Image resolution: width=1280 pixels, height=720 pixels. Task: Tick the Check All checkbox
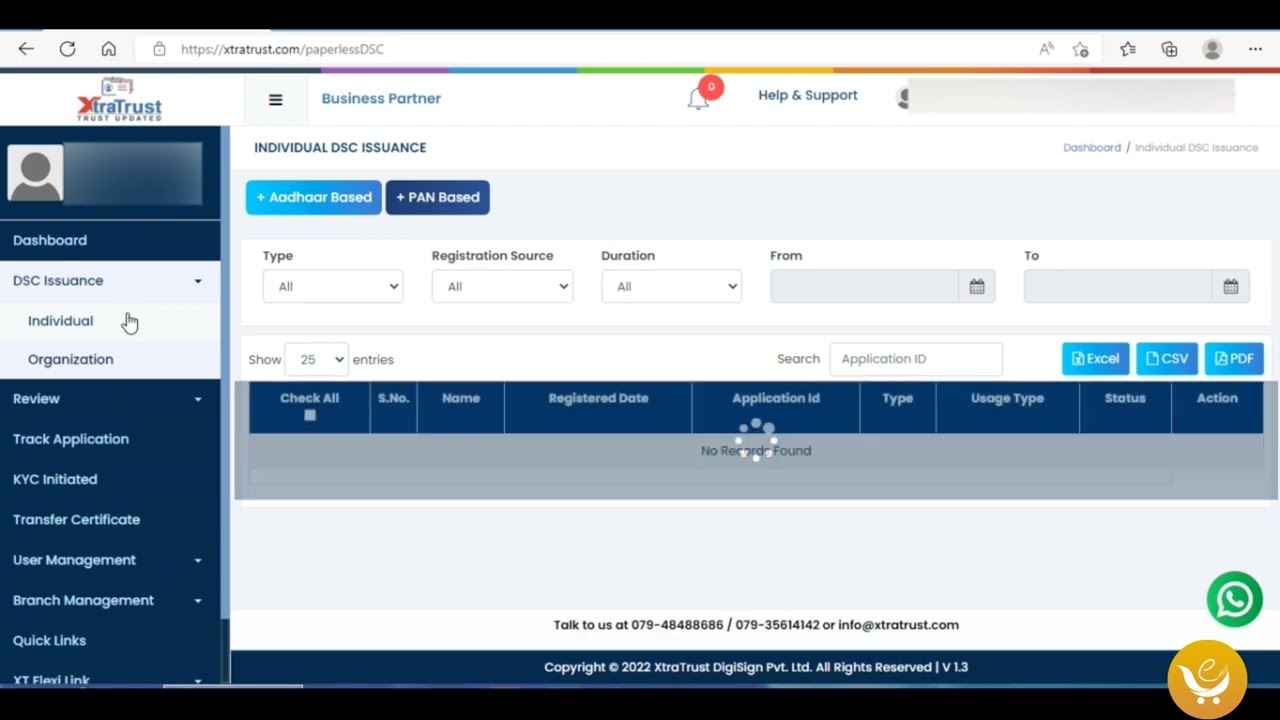tap(310, 415)
